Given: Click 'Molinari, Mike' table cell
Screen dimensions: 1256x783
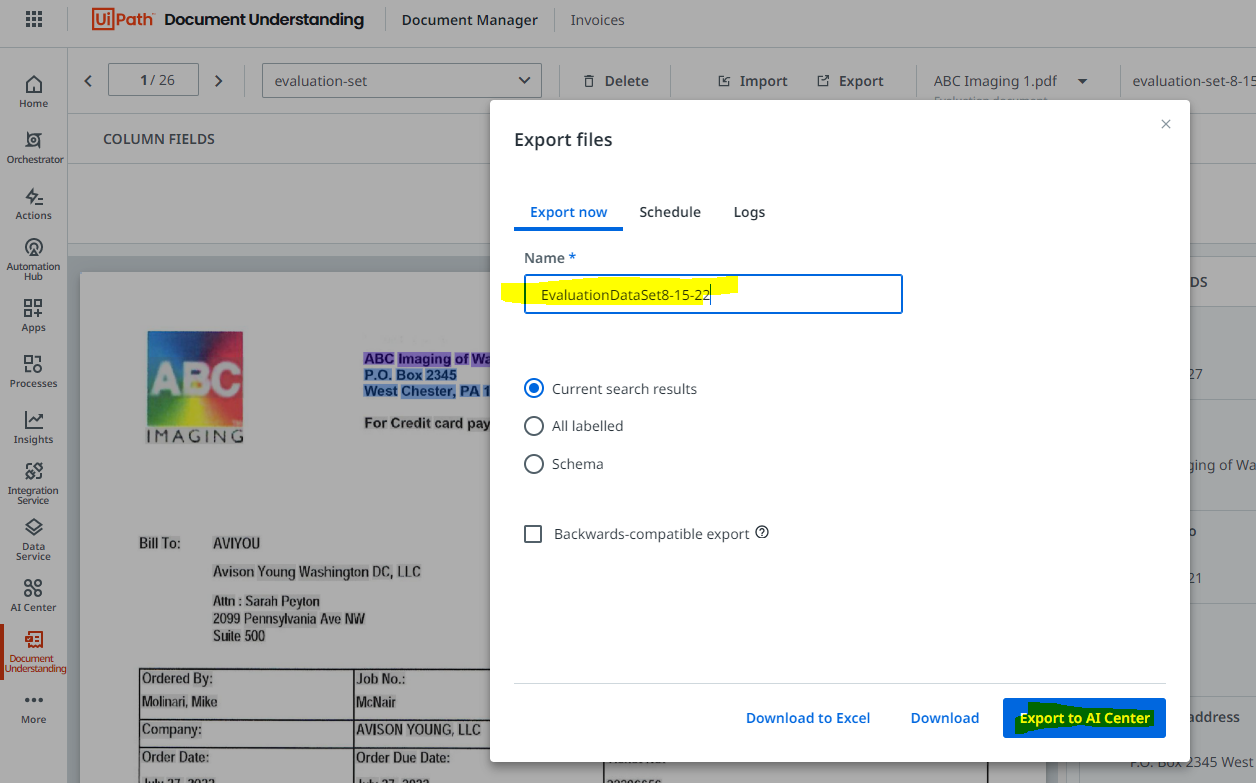Looking at the screenshot, I should click(x=180, y=702).
